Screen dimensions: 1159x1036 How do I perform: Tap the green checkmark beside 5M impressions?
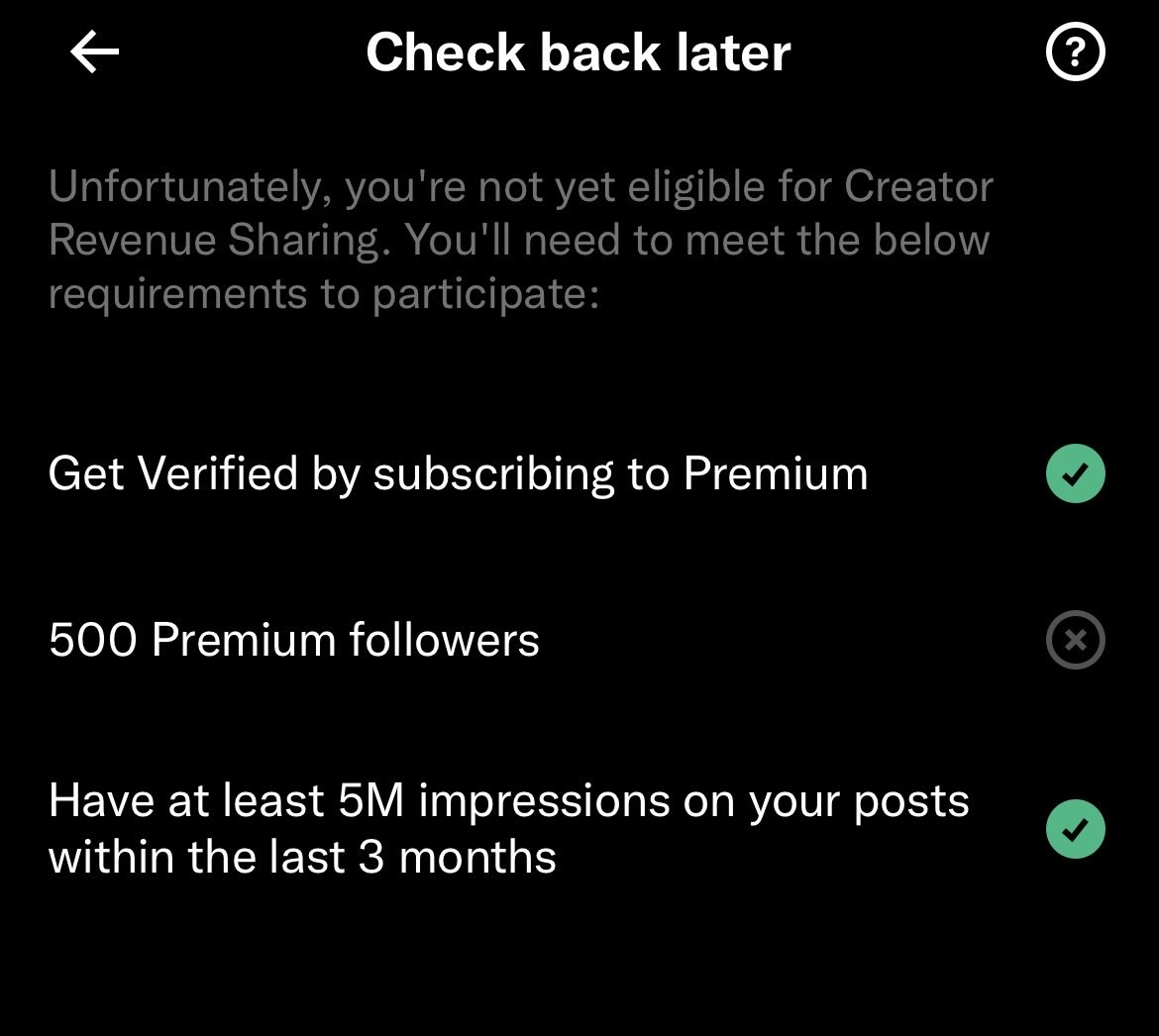coord(1076,829)
